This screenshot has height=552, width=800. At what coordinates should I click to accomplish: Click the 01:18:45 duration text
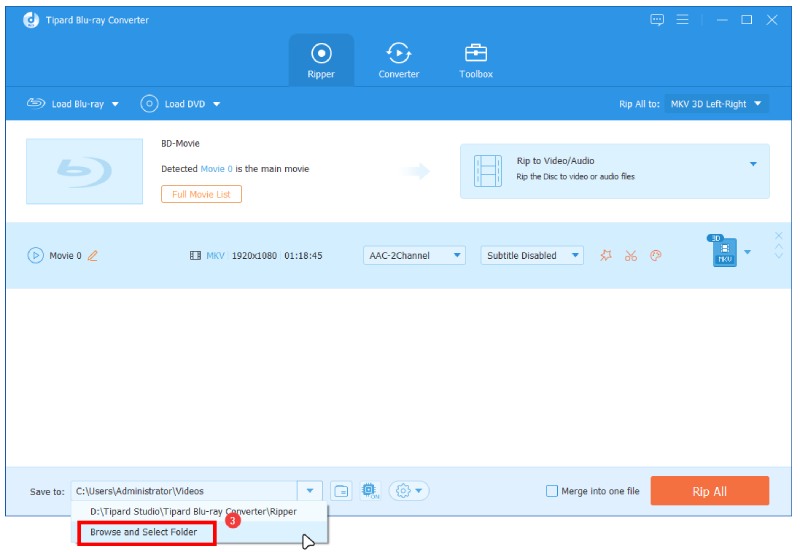click(303, 256)
